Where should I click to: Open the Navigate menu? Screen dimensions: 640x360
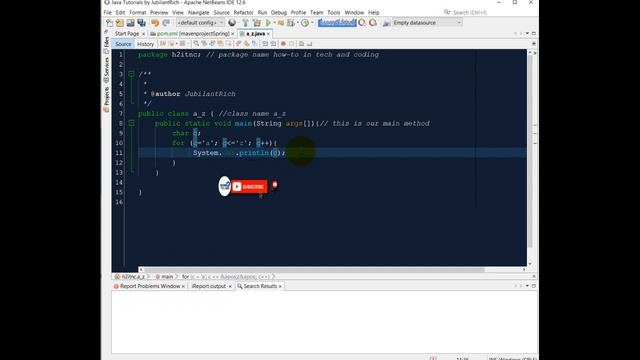(198, 13)
